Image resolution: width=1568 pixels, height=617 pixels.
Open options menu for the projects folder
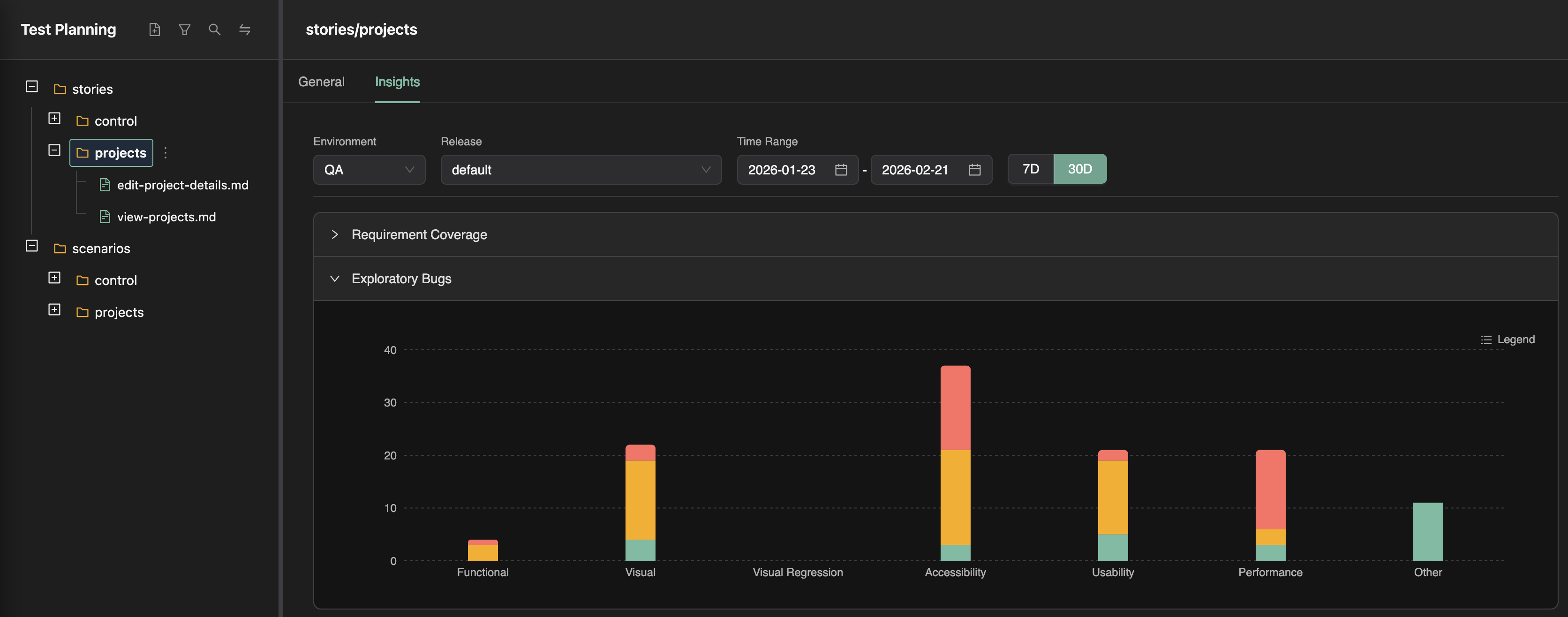pyautogui.click(x=165, y=153)
